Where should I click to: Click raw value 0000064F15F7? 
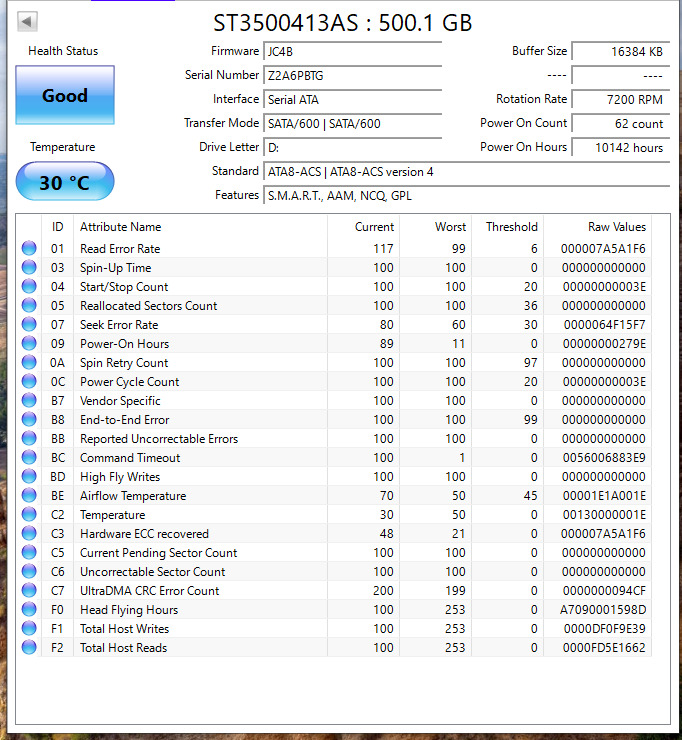605,325
